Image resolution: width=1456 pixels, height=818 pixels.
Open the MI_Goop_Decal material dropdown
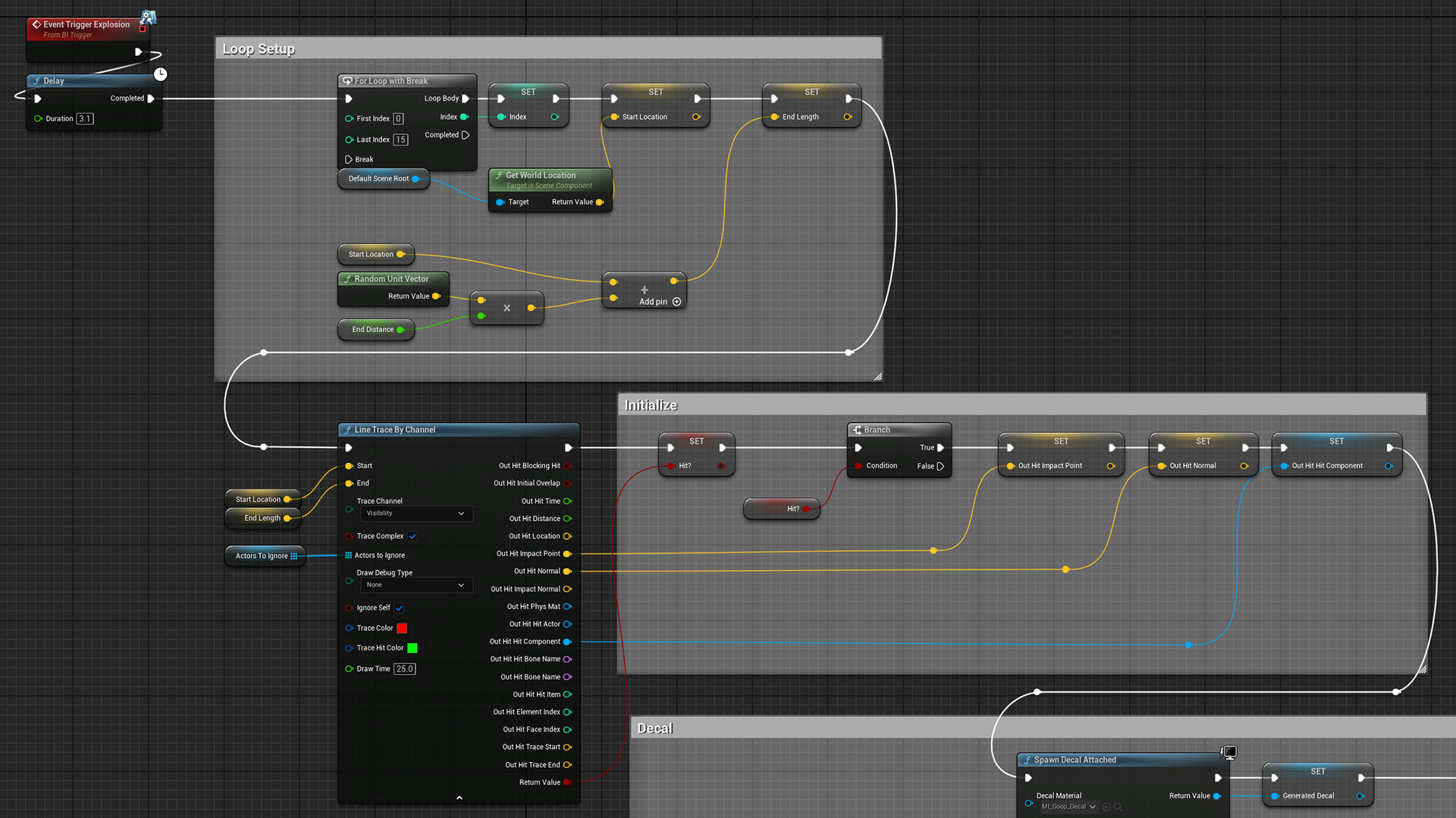click(x=1068, y=807)
